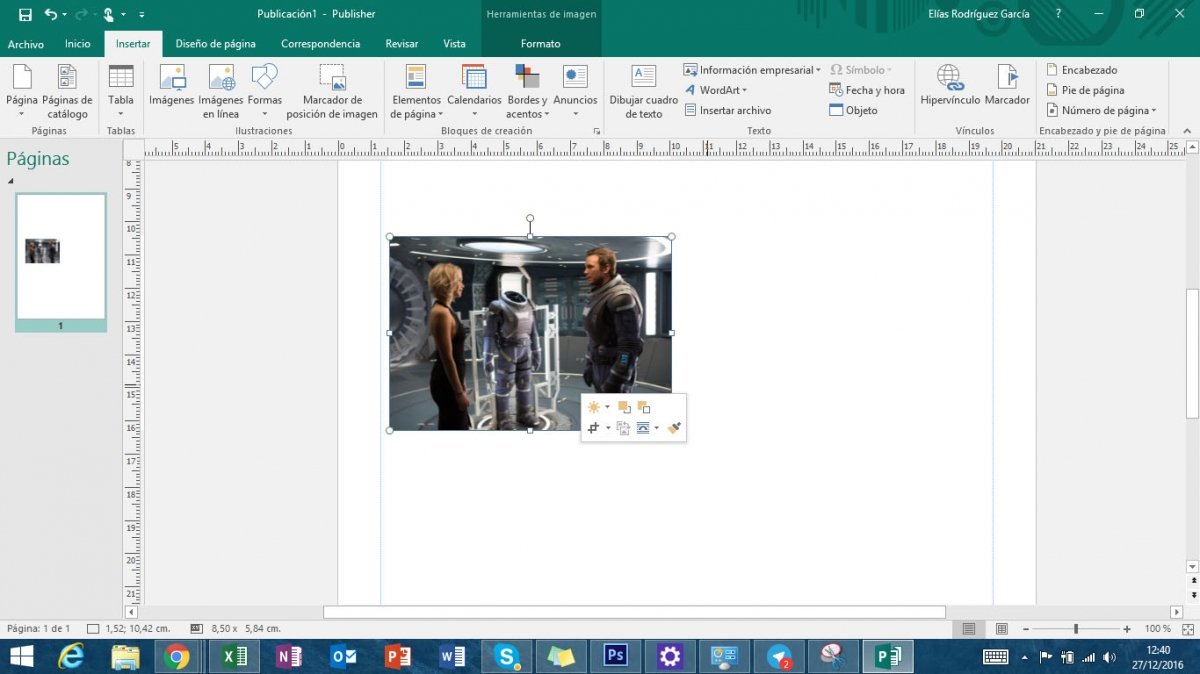Switch to Correspondencia tab
1200x674 pixels.
point(320,44)
